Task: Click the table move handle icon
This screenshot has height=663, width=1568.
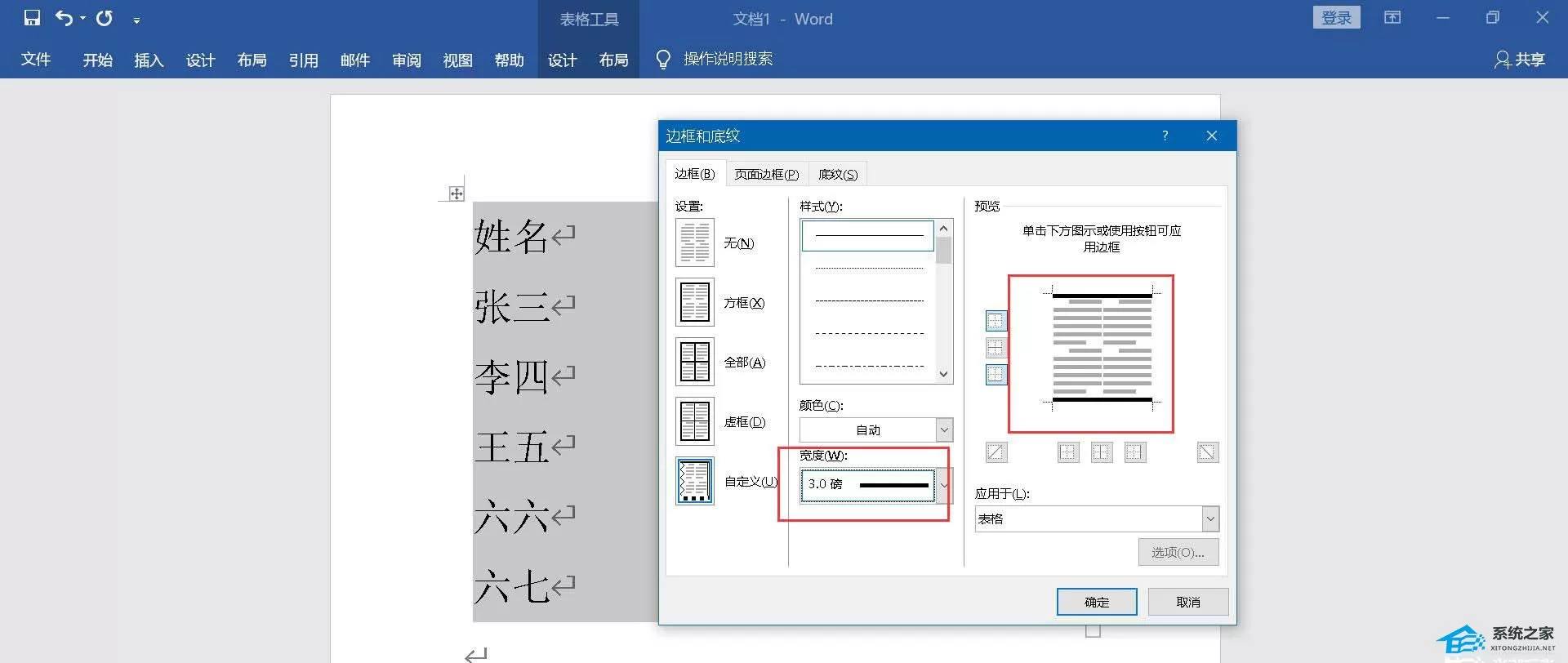Action: [457, 194]
